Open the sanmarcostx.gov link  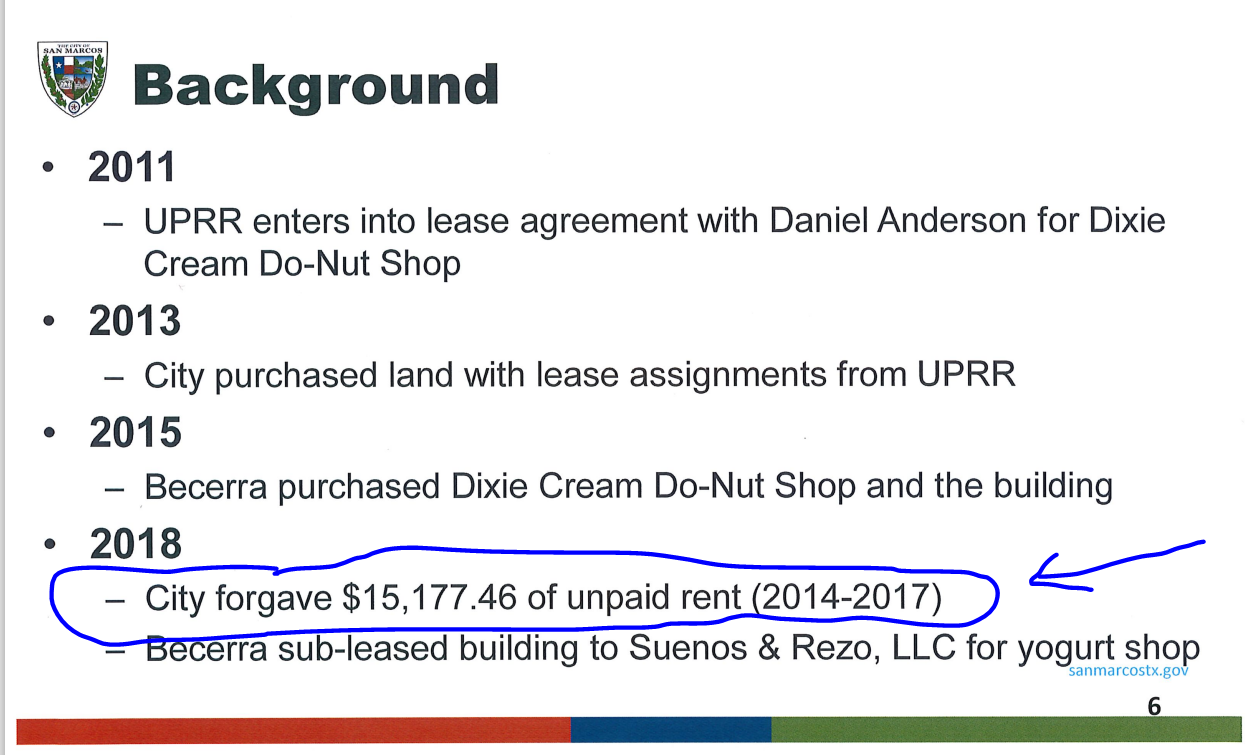1128,671
